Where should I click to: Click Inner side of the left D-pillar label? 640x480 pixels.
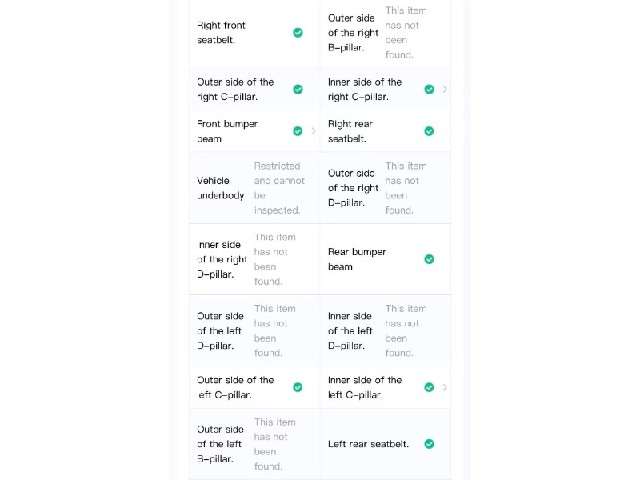pos(350,331)
